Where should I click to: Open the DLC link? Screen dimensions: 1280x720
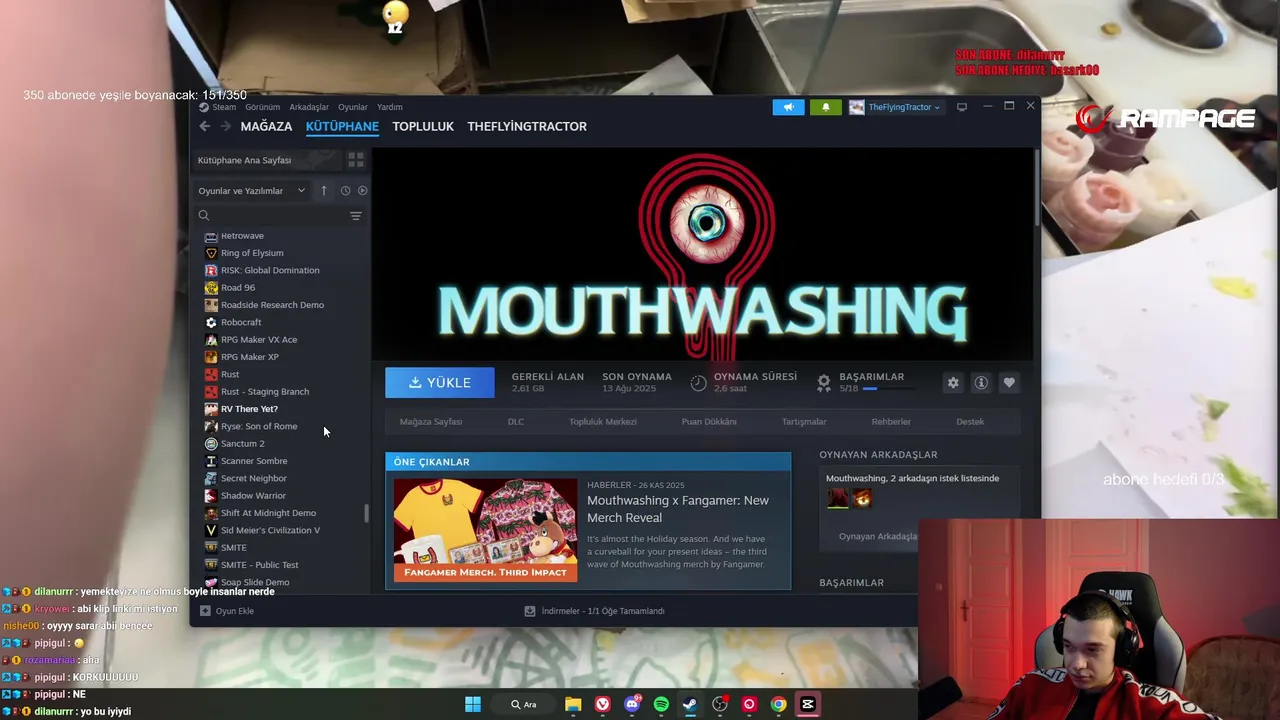pyautogui.click(x=515, y=422)
